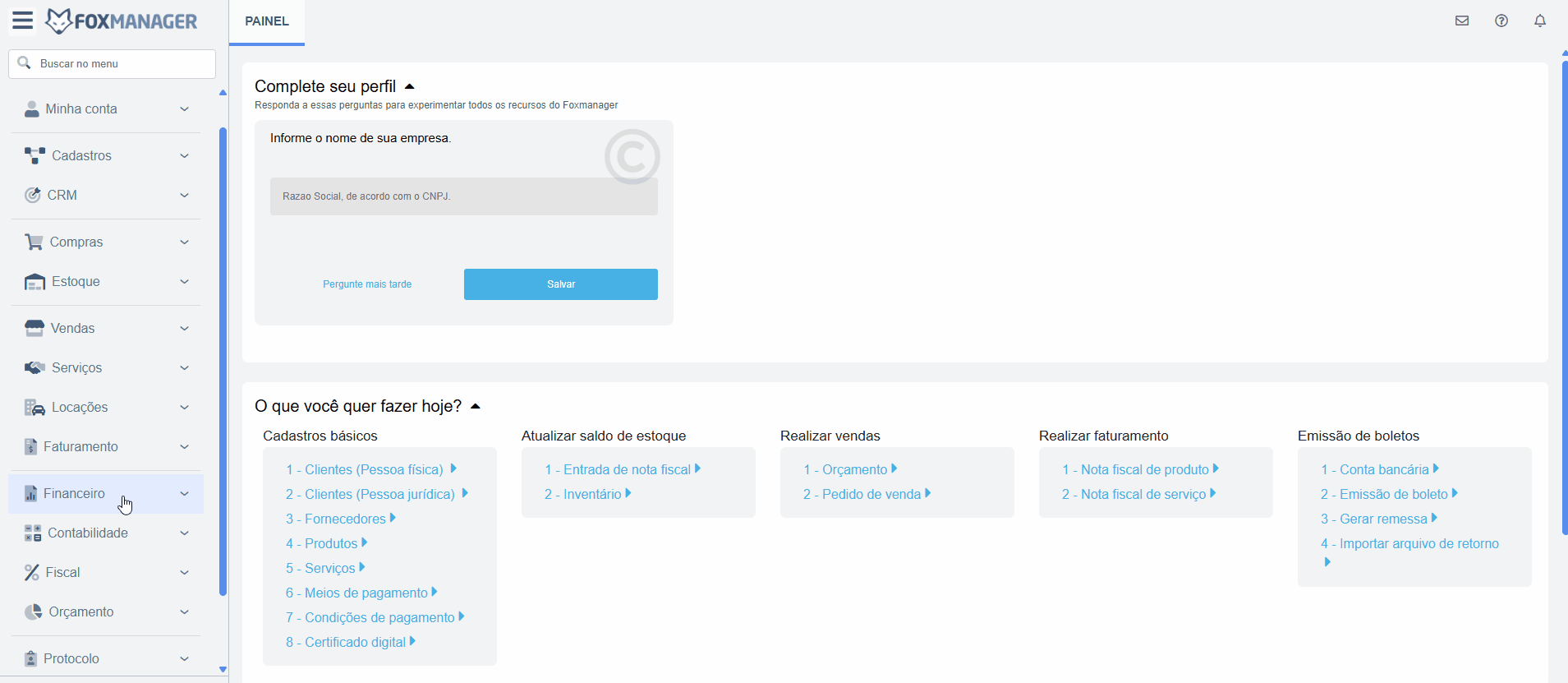Expand the Faturamento menu chevron
The height and width of the screenshot is (683, 1568).
(x=184, y=447)
